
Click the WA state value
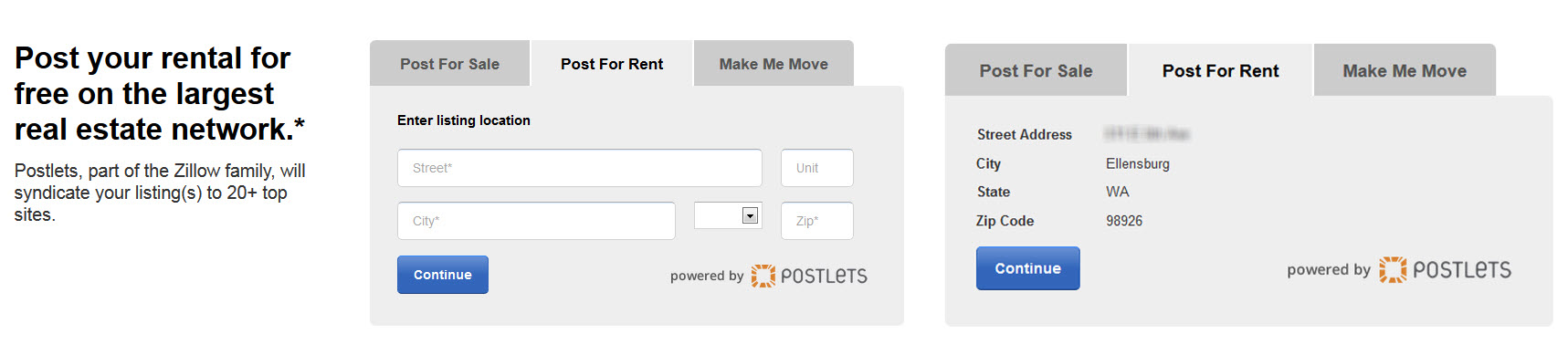pos(1118,192)
